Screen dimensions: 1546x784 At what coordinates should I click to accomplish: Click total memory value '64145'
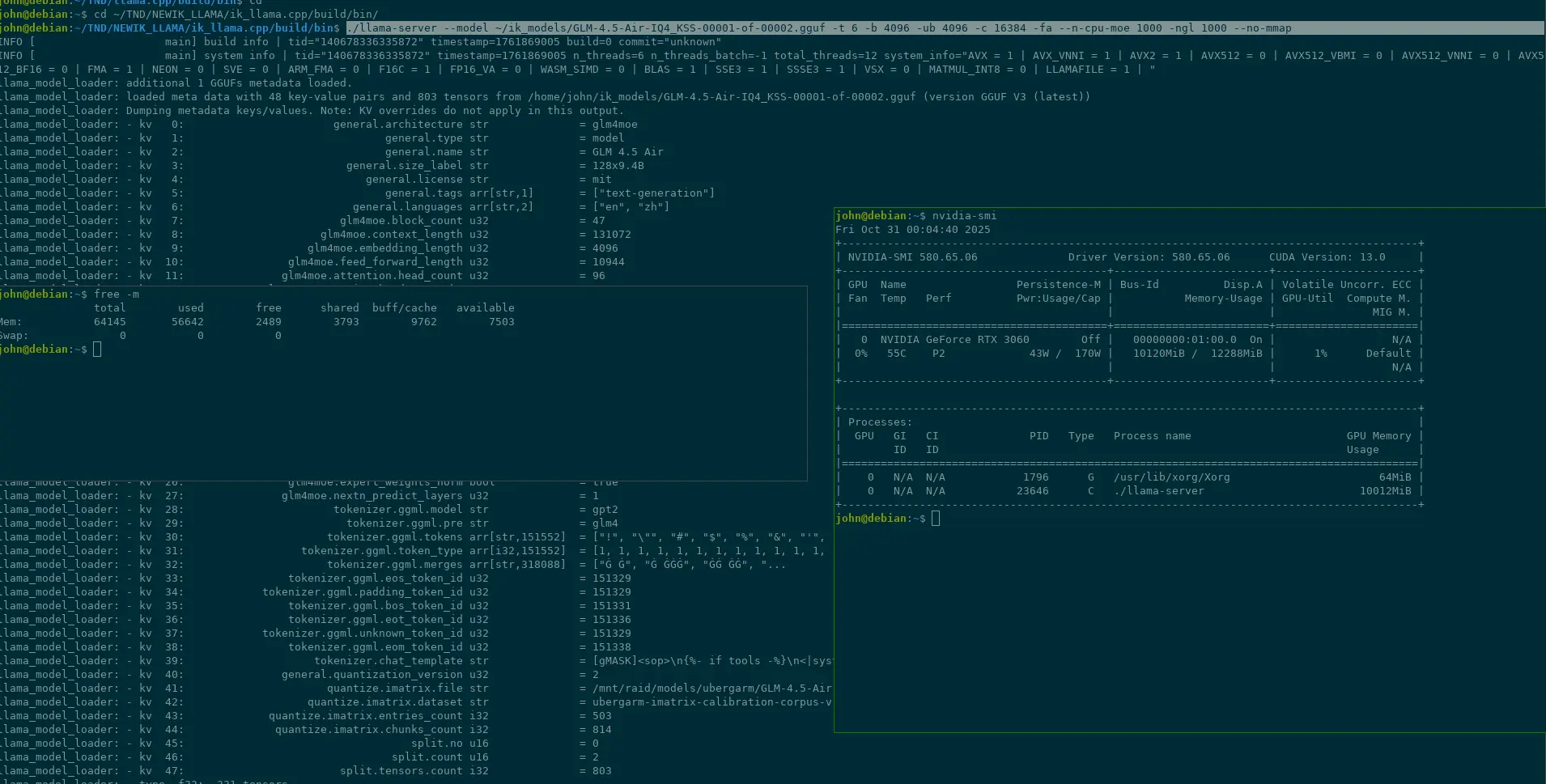point(110,322)
